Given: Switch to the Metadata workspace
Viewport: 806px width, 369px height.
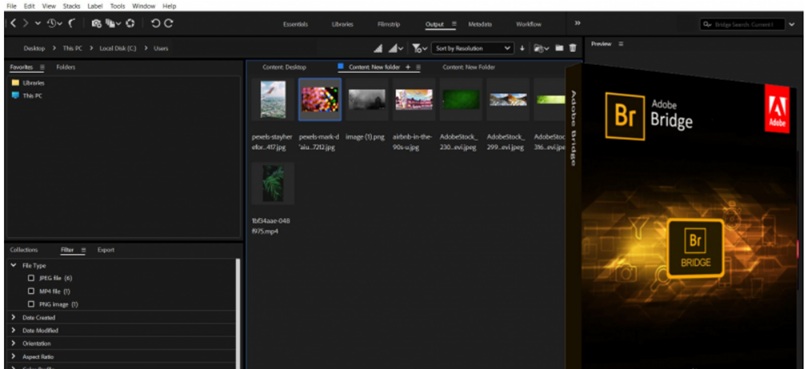Looking at the screenshot, I should pos(480,24).
